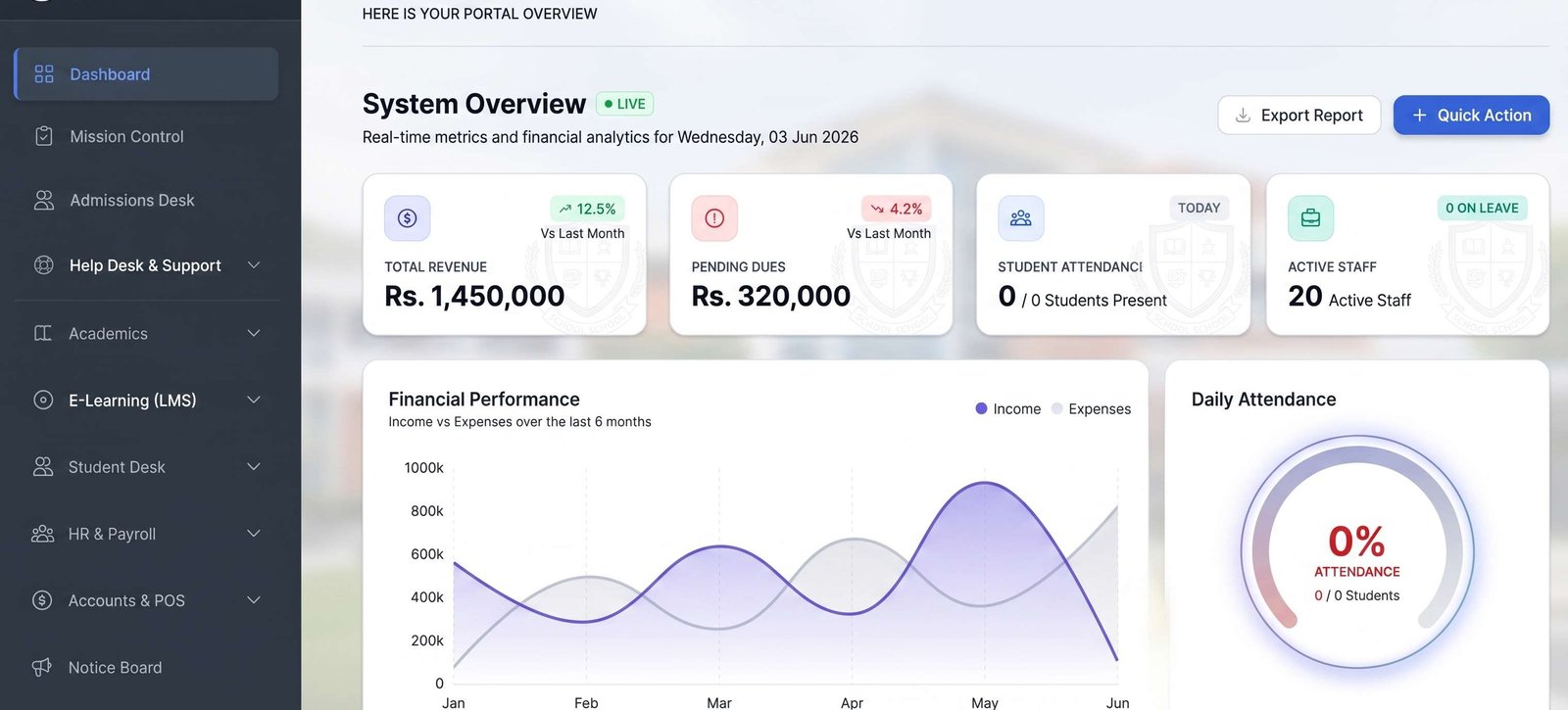Click the Accounts & POS dollar icon
Image resolution: width=1568 pixels, height=710 pixels.
42,600
